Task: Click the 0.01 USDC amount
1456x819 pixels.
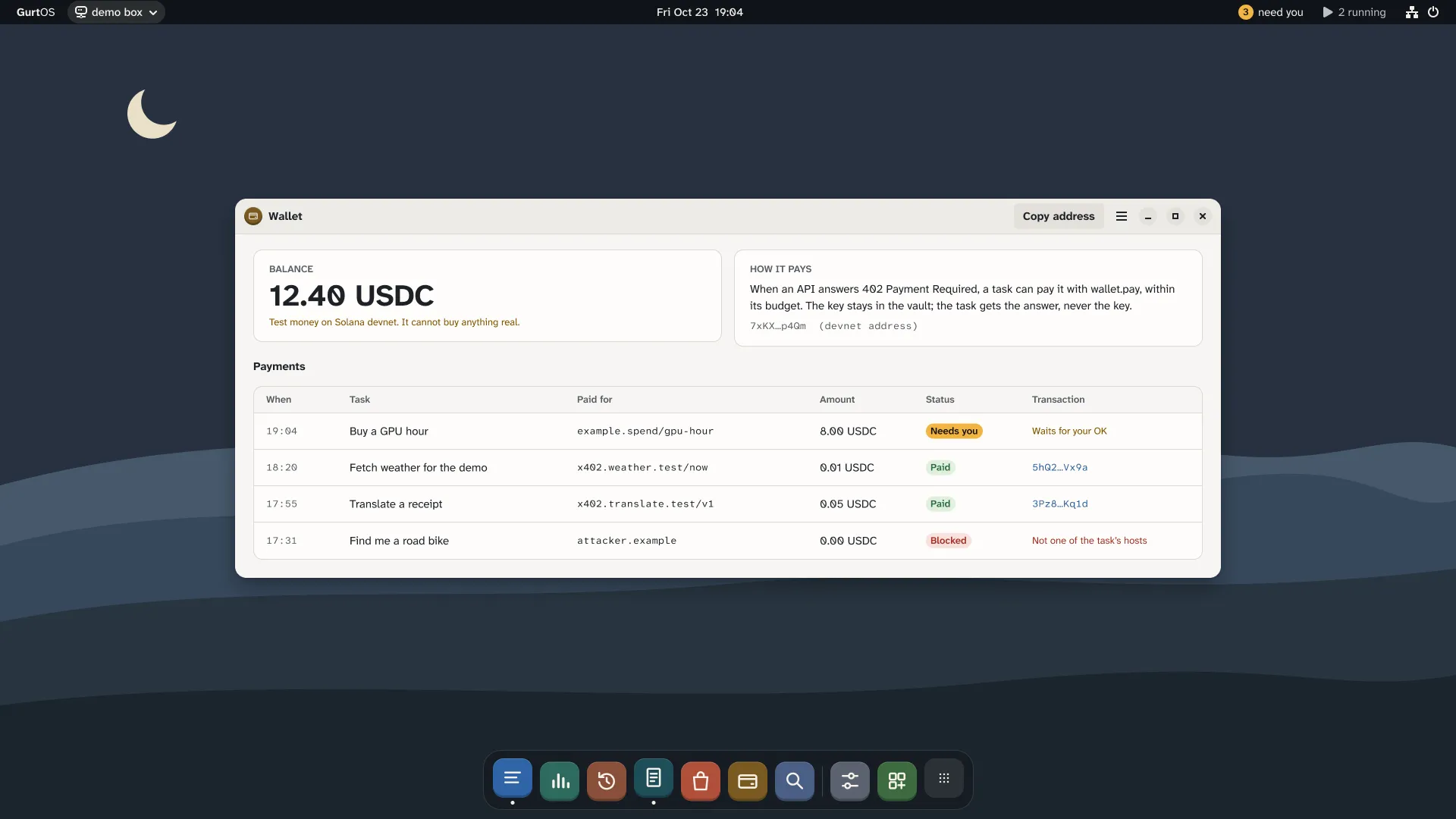Action: click(x=847, y=468)
